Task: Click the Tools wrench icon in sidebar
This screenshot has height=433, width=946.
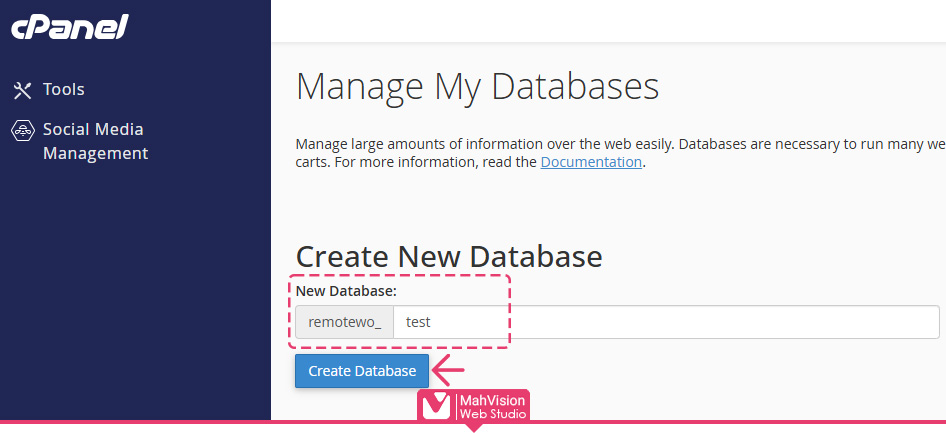Action: (x=22, y=90)
